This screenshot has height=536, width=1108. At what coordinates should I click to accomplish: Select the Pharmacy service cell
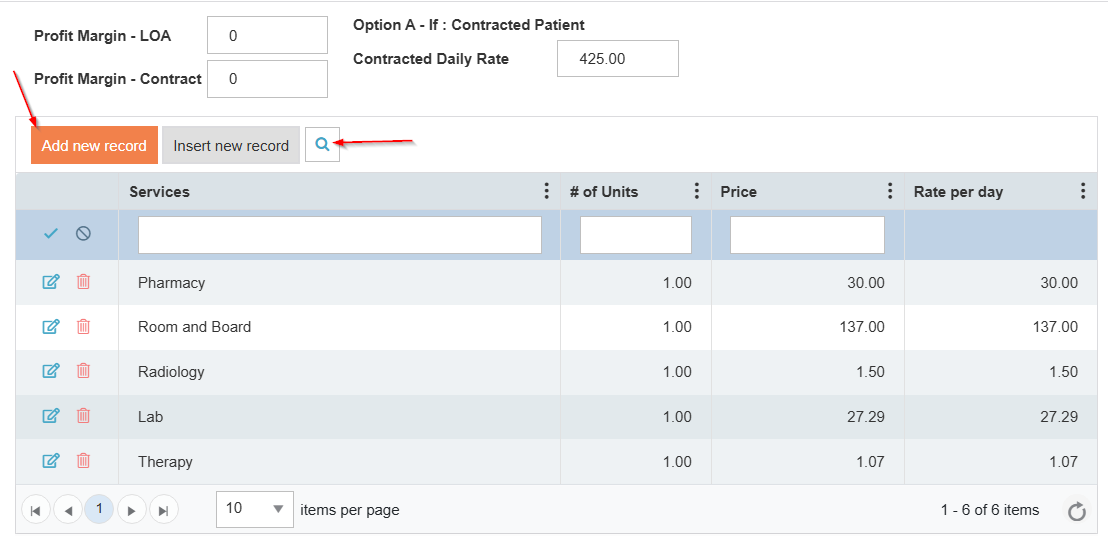[x=339, y=282]
